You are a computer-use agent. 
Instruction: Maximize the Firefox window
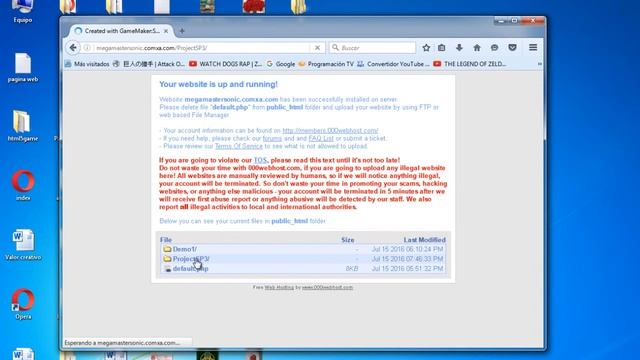514,20
